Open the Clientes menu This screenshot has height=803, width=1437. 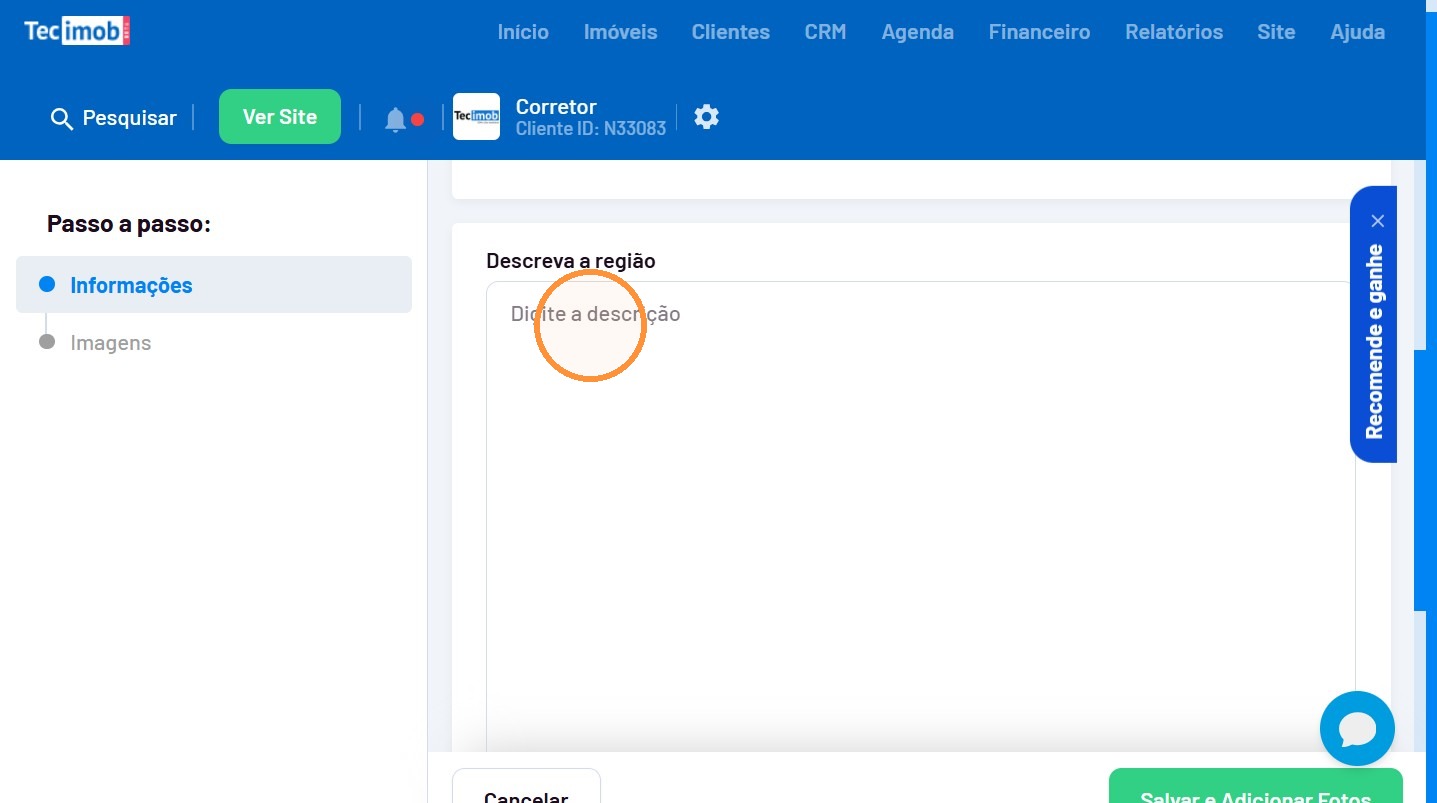tap(731, 32)
